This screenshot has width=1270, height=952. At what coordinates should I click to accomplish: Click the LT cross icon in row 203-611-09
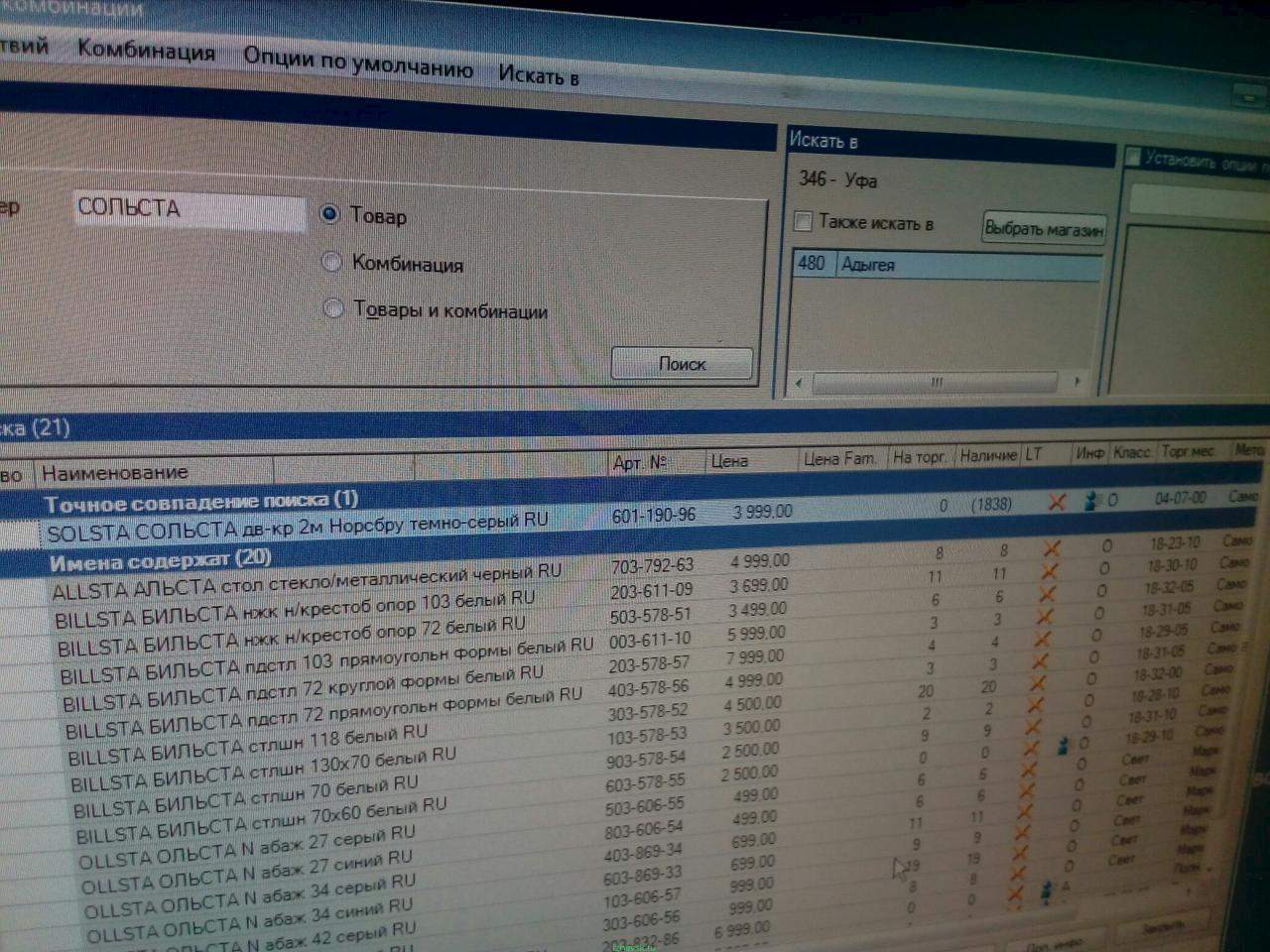point(1050,571)
